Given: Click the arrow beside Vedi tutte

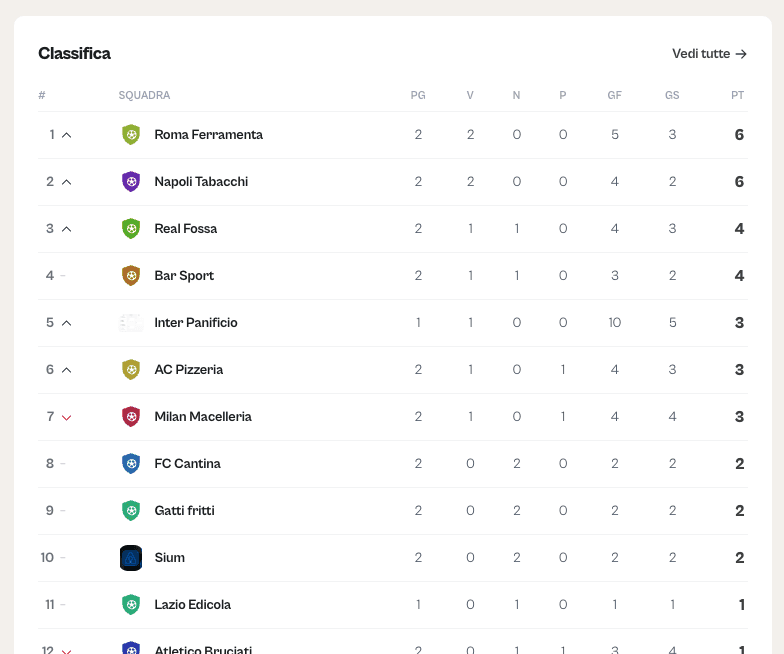Looking at the screenshot, I should coord(741,54).
